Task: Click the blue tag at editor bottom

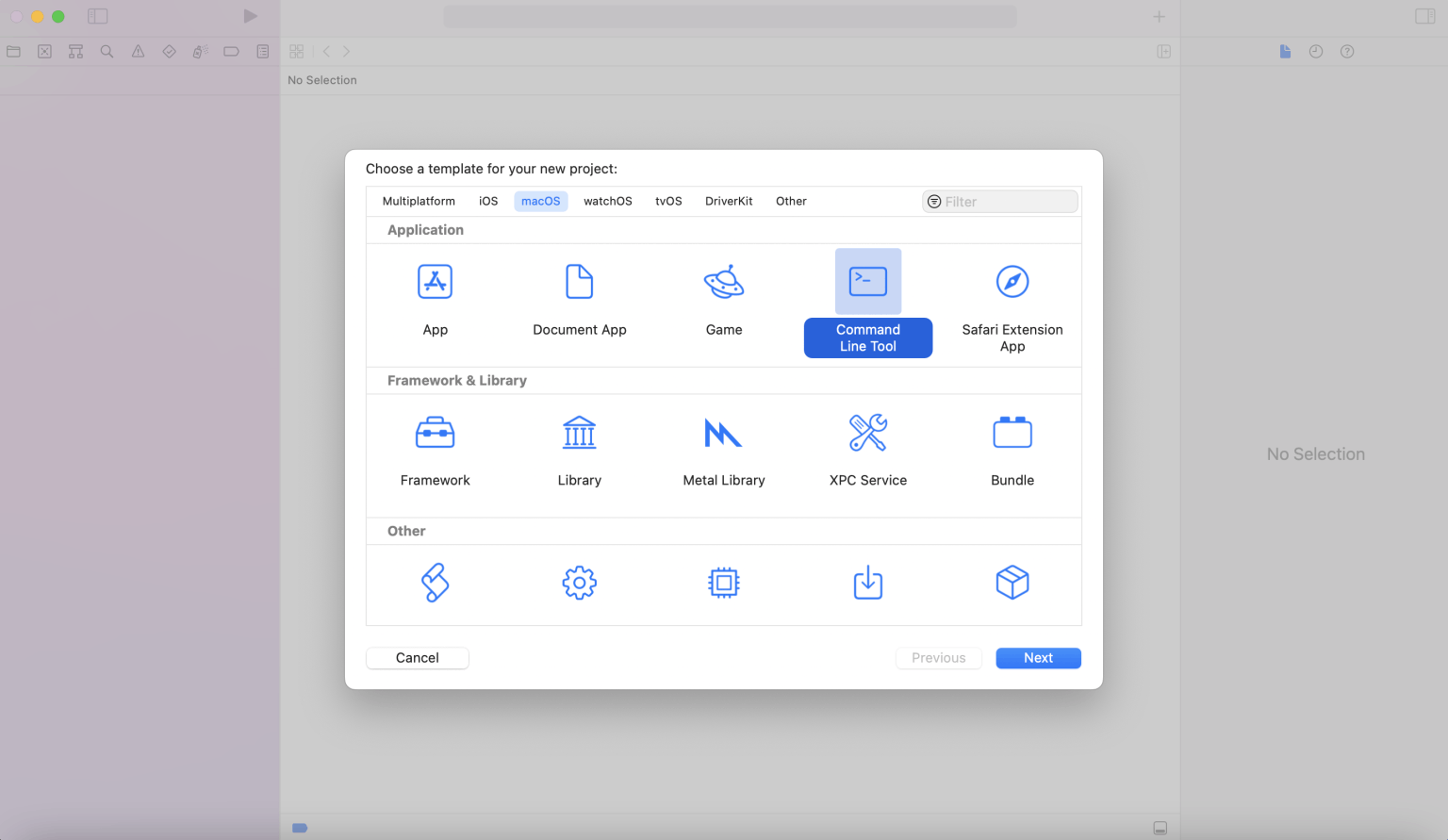Action: click(x=300, y=828)
